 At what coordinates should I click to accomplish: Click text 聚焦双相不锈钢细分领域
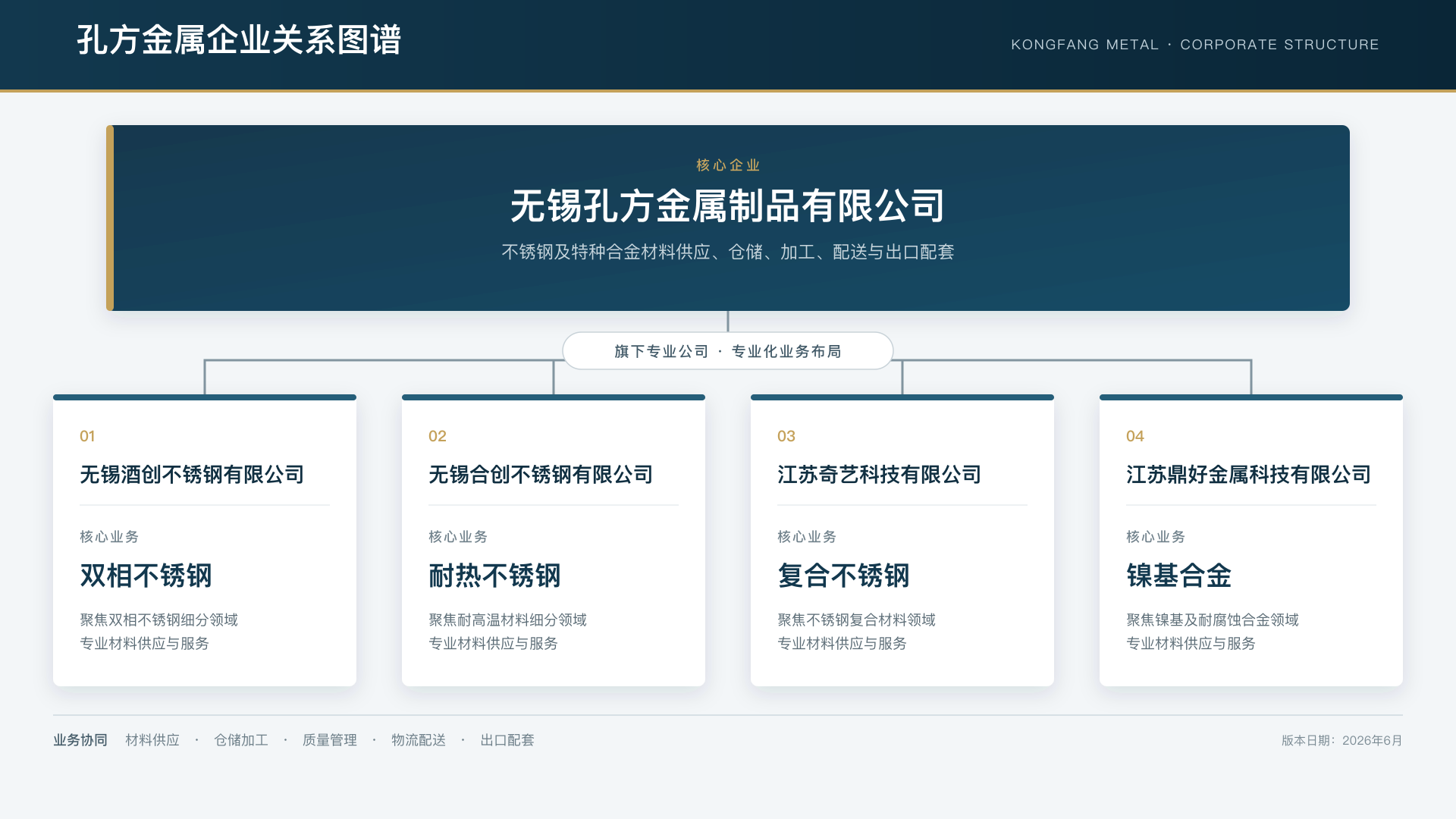tap(159, 620)
